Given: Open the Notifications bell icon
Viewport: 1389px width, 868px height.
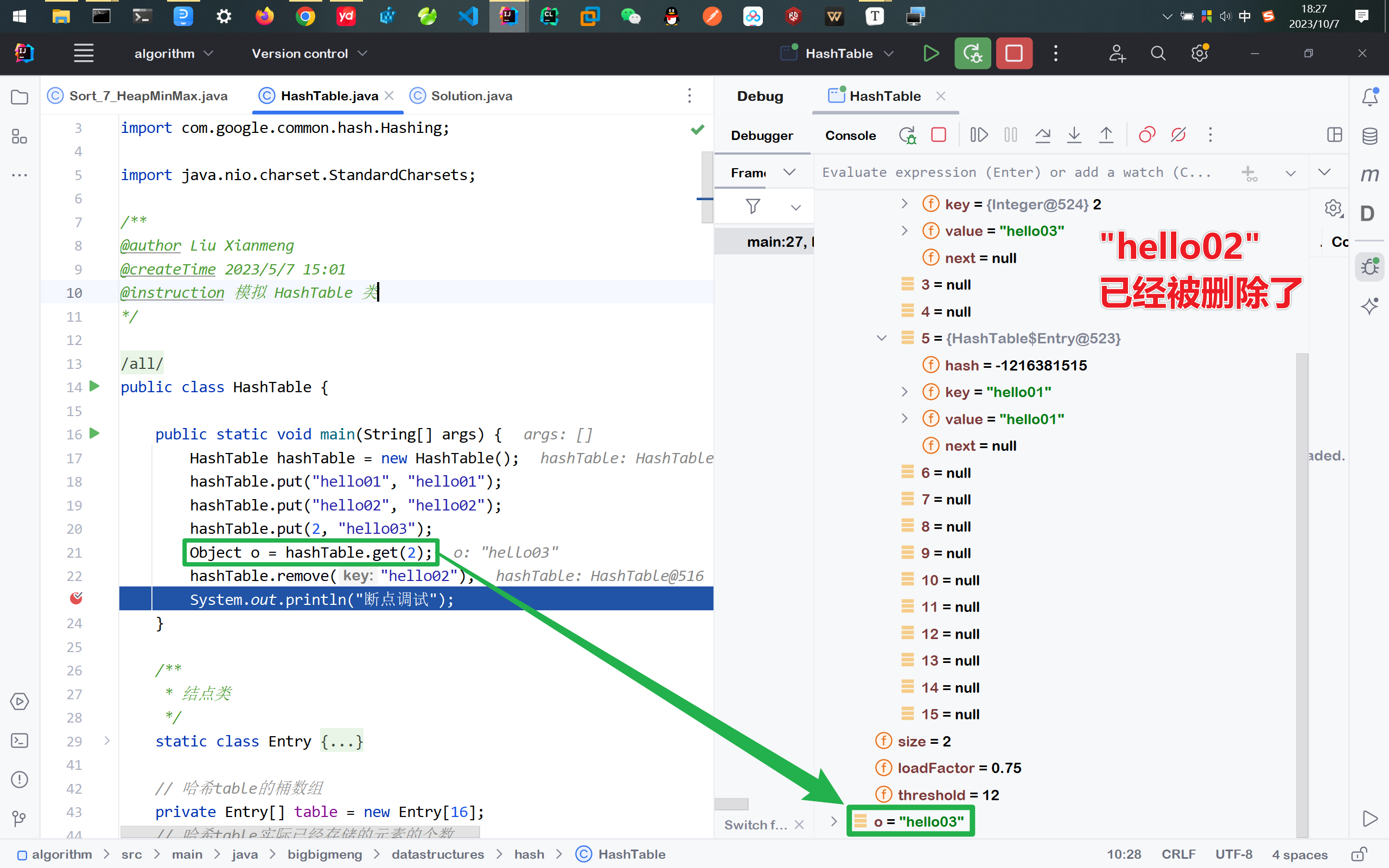Looking at the screenshot, I should click(x=1370, y=97).
